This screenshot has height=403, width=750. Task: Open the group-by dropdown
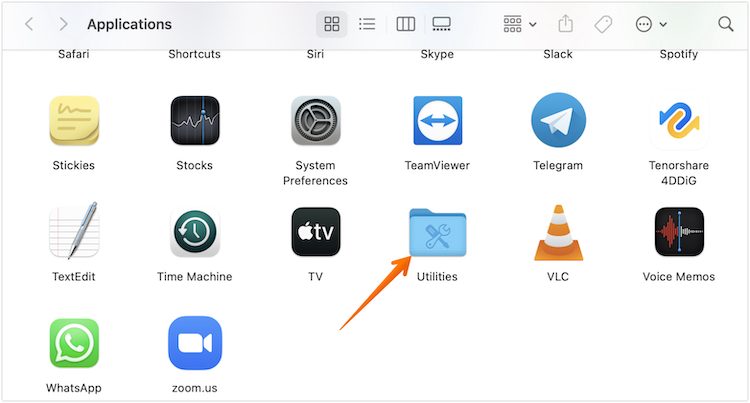[519, 24]
